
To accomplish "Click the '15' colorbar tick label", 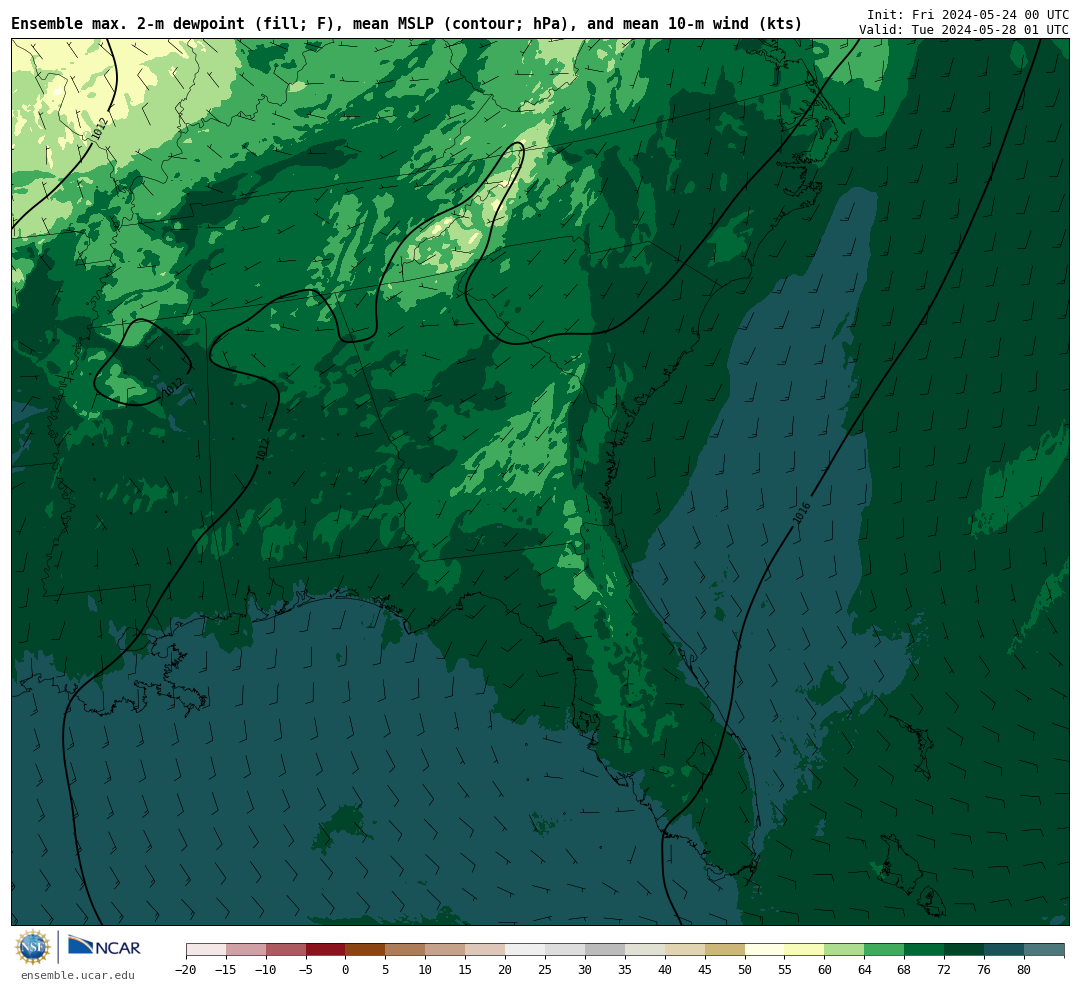I will coord(466,970).
